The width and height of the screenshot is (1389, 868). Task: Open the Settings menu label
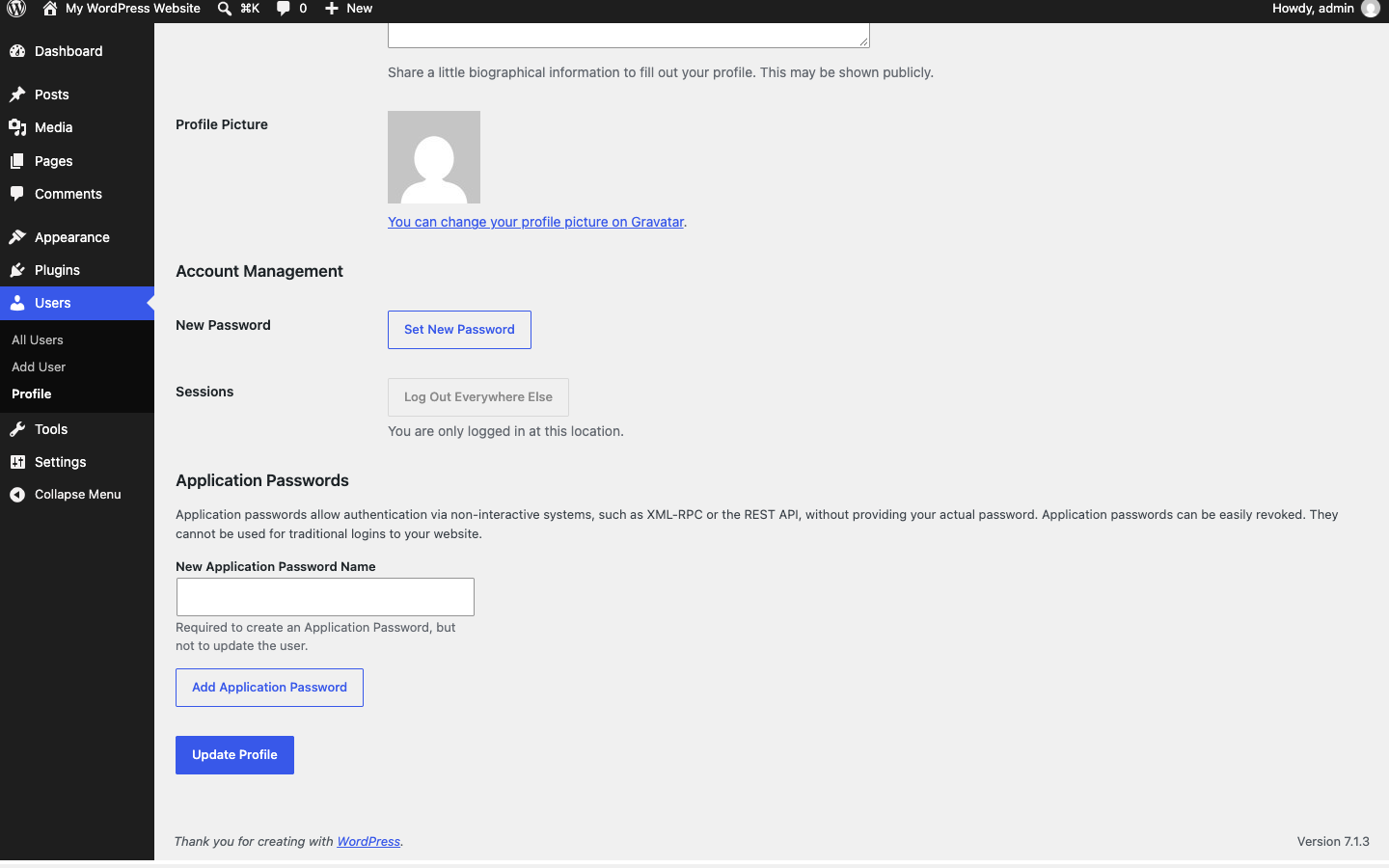tap(61, 462)
